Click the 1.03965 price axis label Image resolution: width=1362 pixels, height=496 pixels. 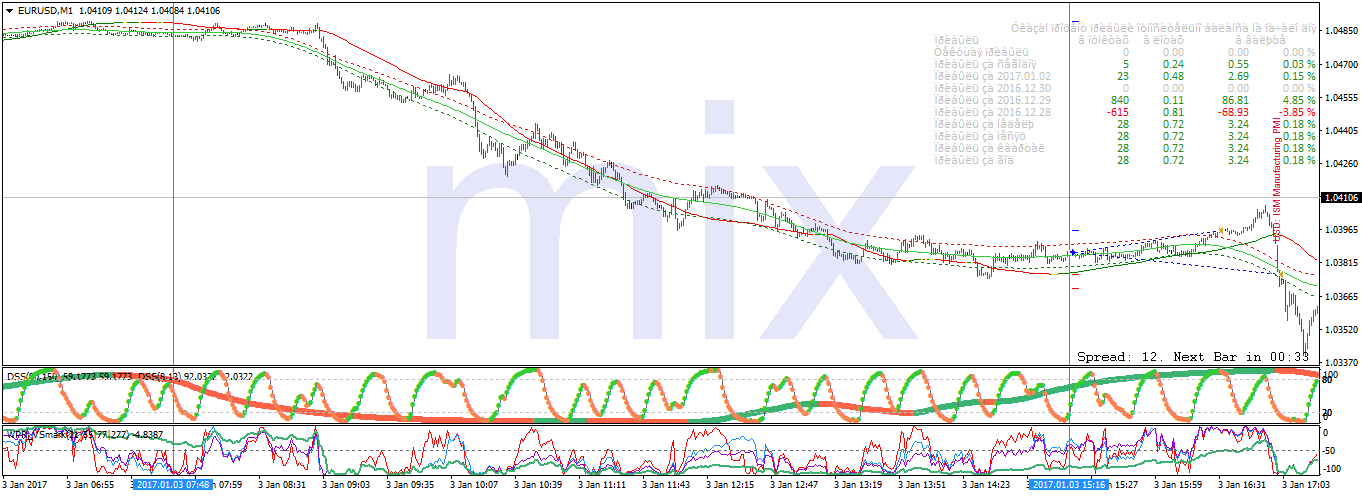1340,230
